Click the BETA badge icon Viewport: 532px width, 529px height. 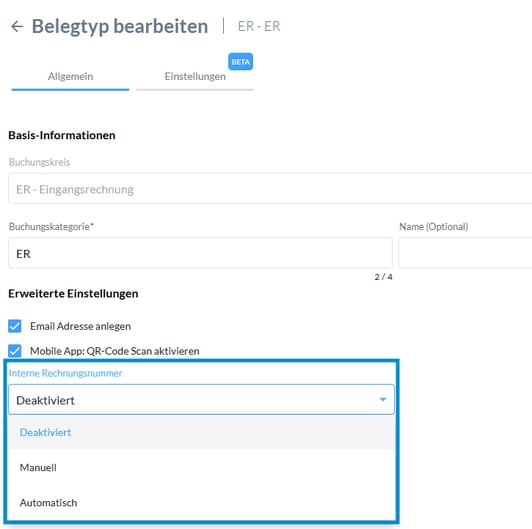tap(240, 62)
